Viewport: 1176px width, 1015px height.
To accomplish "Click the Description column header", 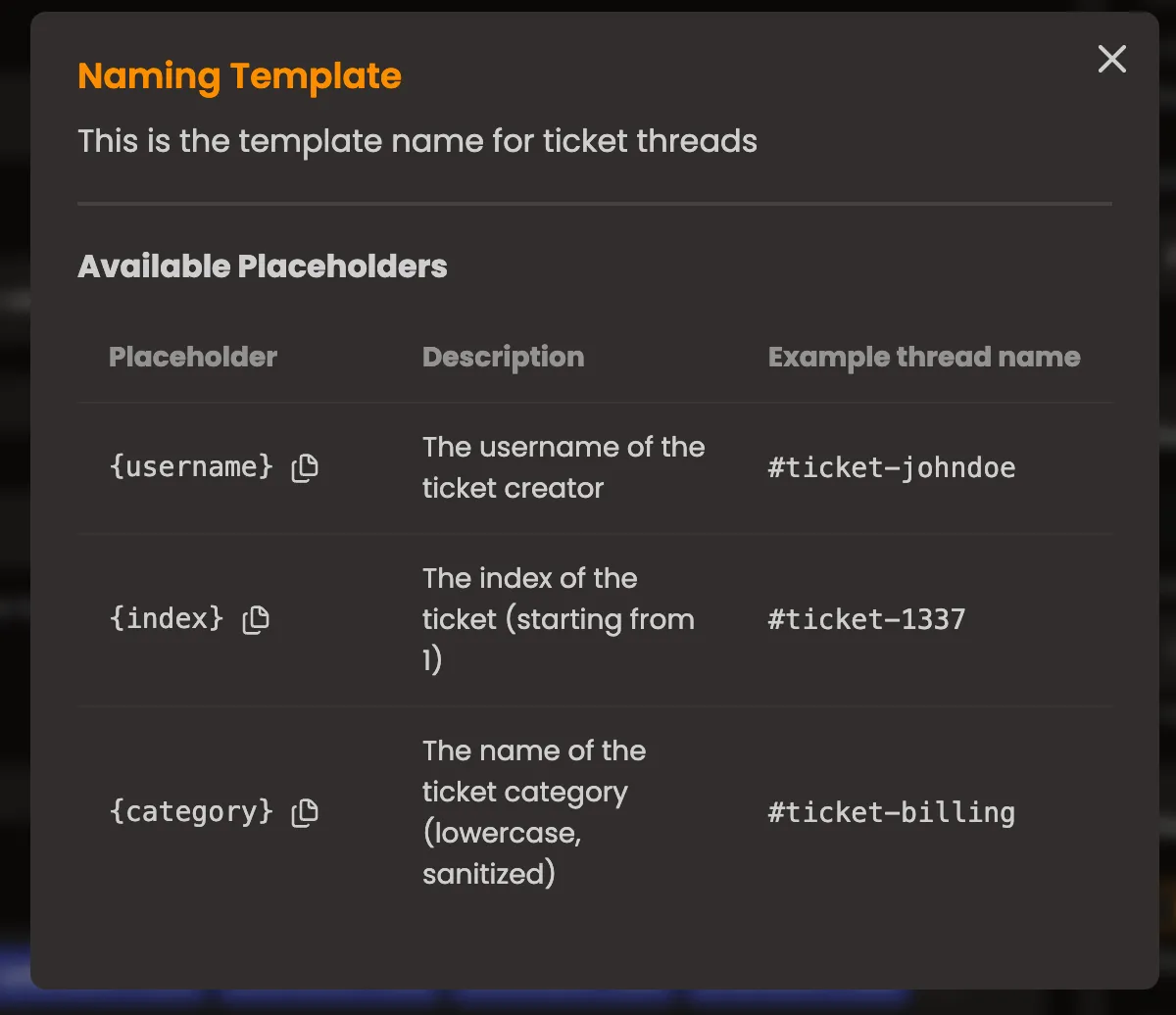I will [503, 357].
